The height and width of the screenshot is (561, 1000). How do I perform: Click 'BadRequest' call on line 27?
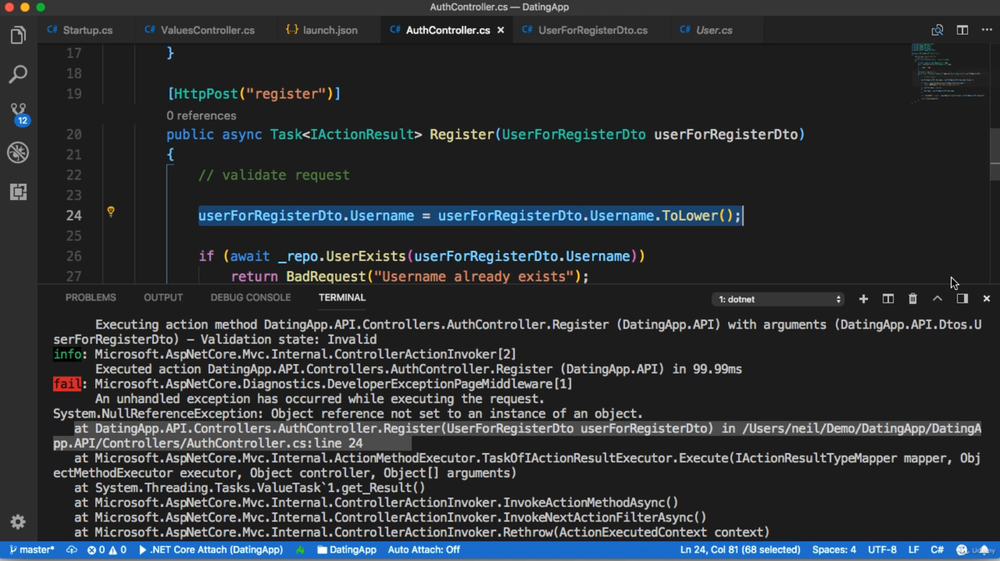[326, 277]
